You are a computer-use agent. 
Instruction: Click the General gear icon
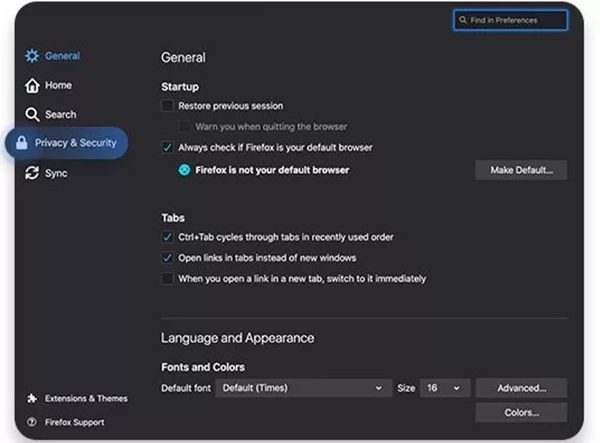pos(32,56)
